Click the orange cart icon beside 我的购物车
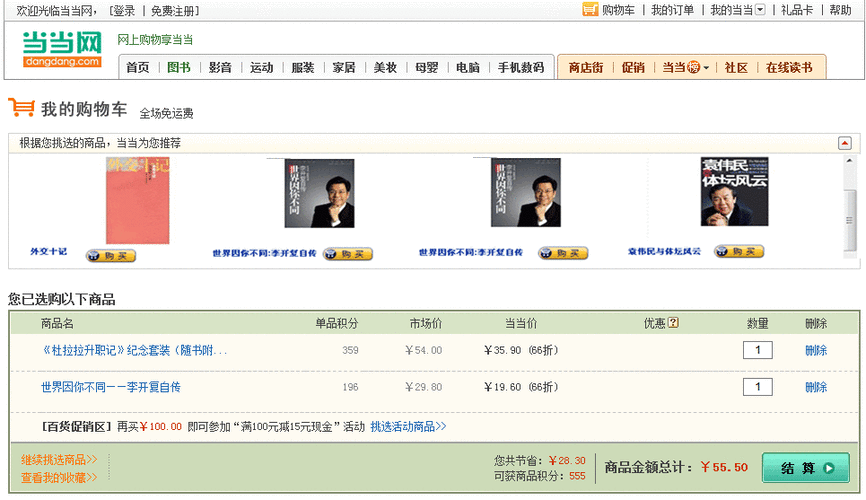Screen dimensions: 866x500 pos(22,107)
